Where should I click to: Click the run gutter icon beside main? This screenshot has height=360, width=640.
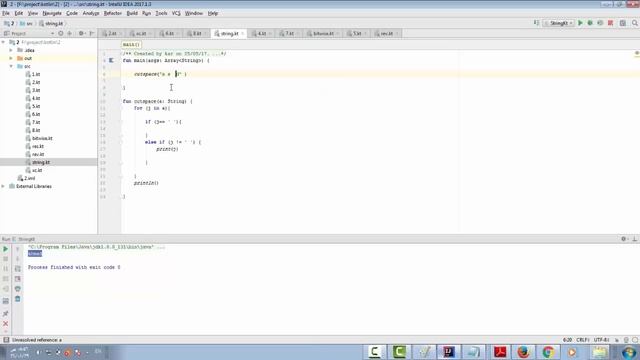(x=111, y=60)
